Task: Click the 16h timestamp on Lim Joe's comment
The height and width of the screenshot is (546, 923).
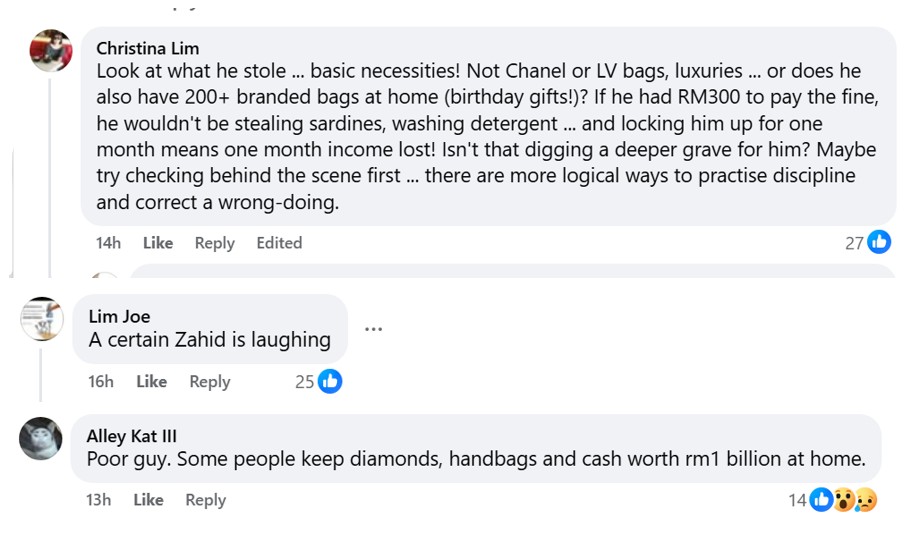Action: [101, 381]
